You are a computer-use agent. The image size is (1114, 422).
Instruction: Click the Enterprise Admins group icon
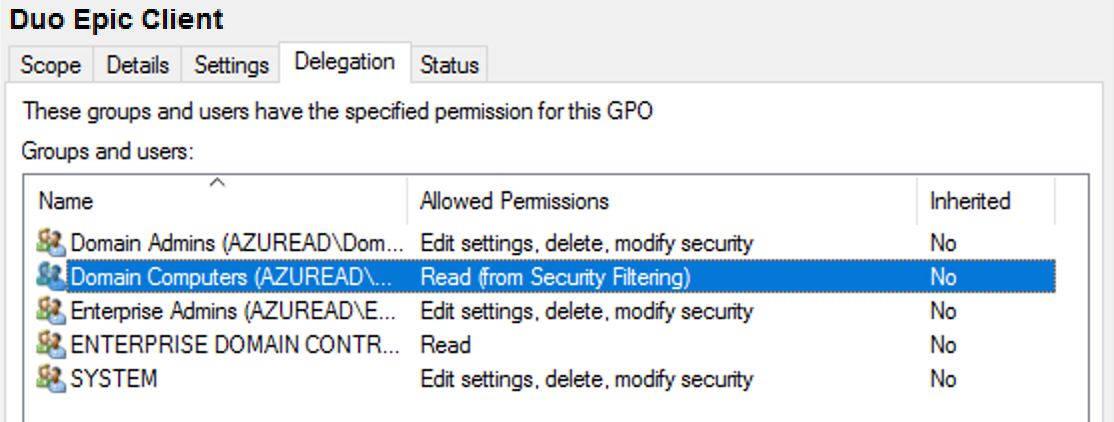click(50, 311)
